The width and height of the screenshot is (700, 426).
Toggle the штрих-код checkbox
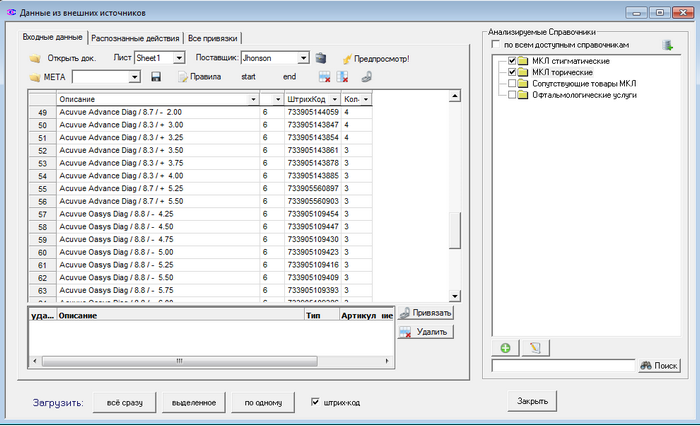pyautogui.click(x=317, y=403)
